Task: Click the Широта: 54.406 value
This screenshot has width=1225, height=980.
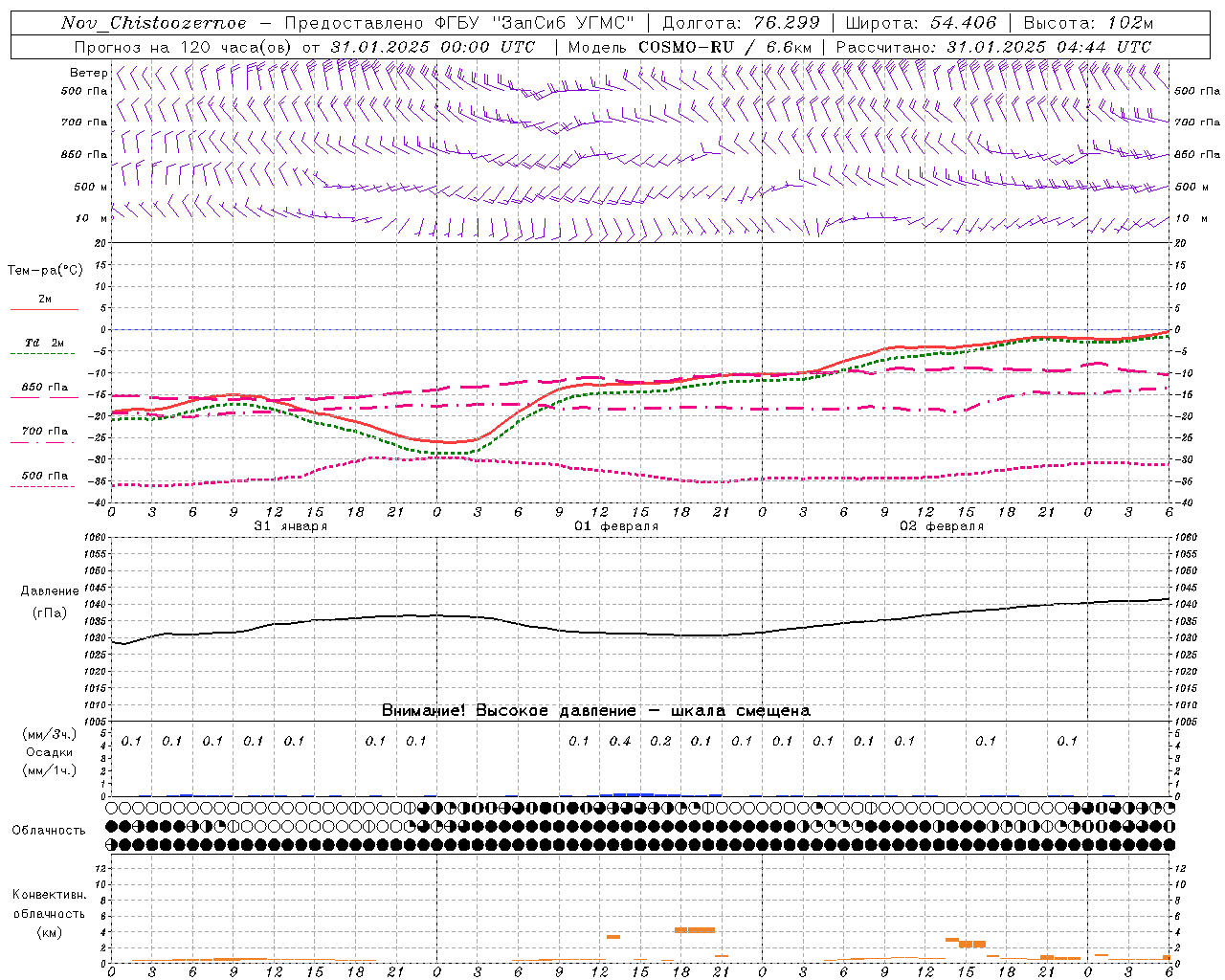Action: 921,23
